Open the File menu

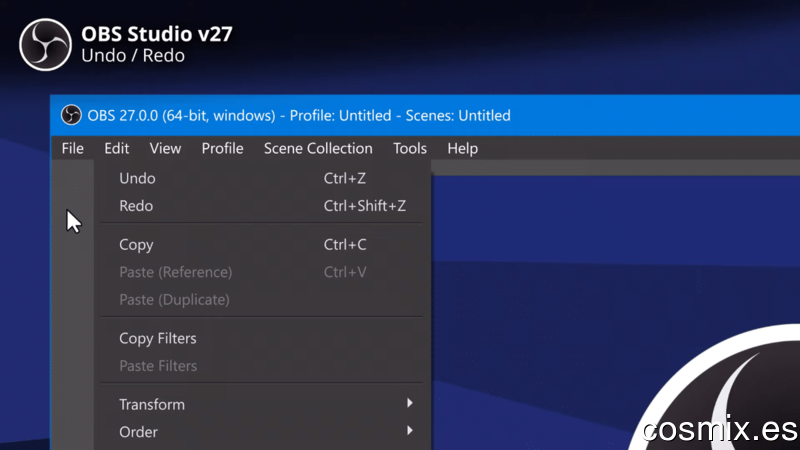coord(72,148)
